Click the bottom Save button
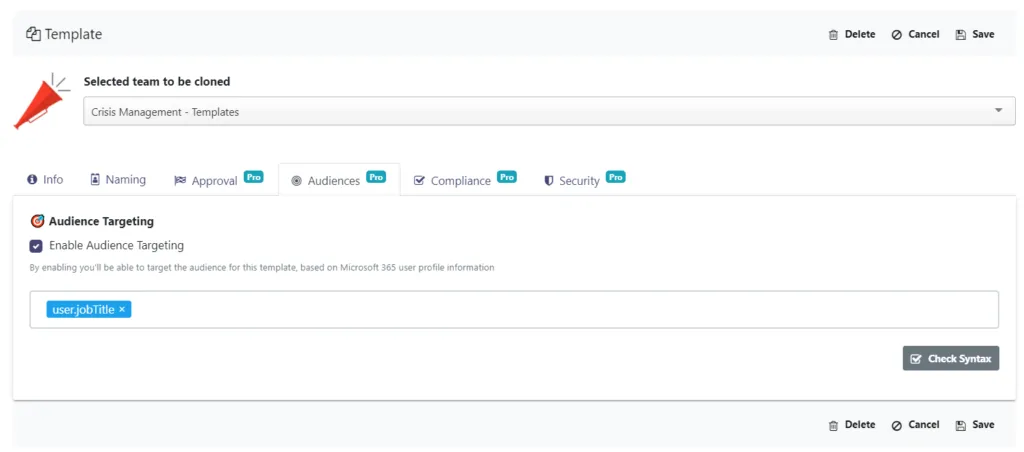The height and width of the screenshot is (452, 1024). (974, 425)
